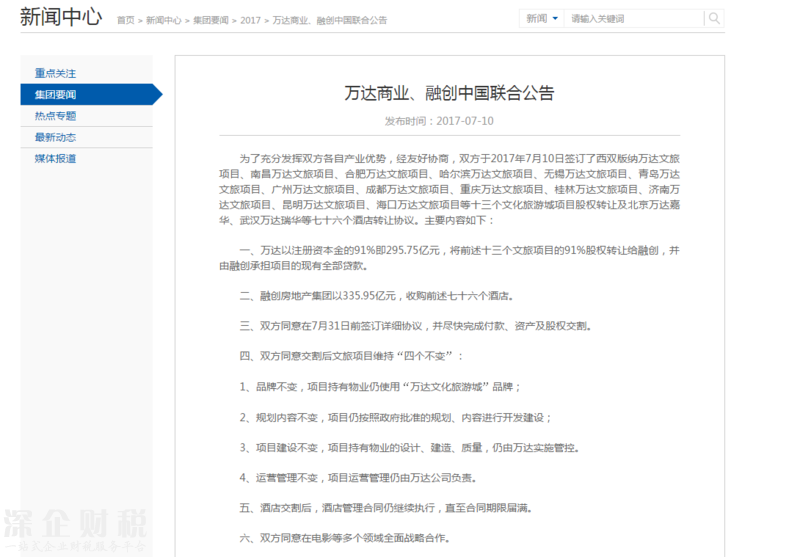Viewport: 800px width, 557px height.
Task: Click the line 1、品牌不变
Action: tap(380, 387)
